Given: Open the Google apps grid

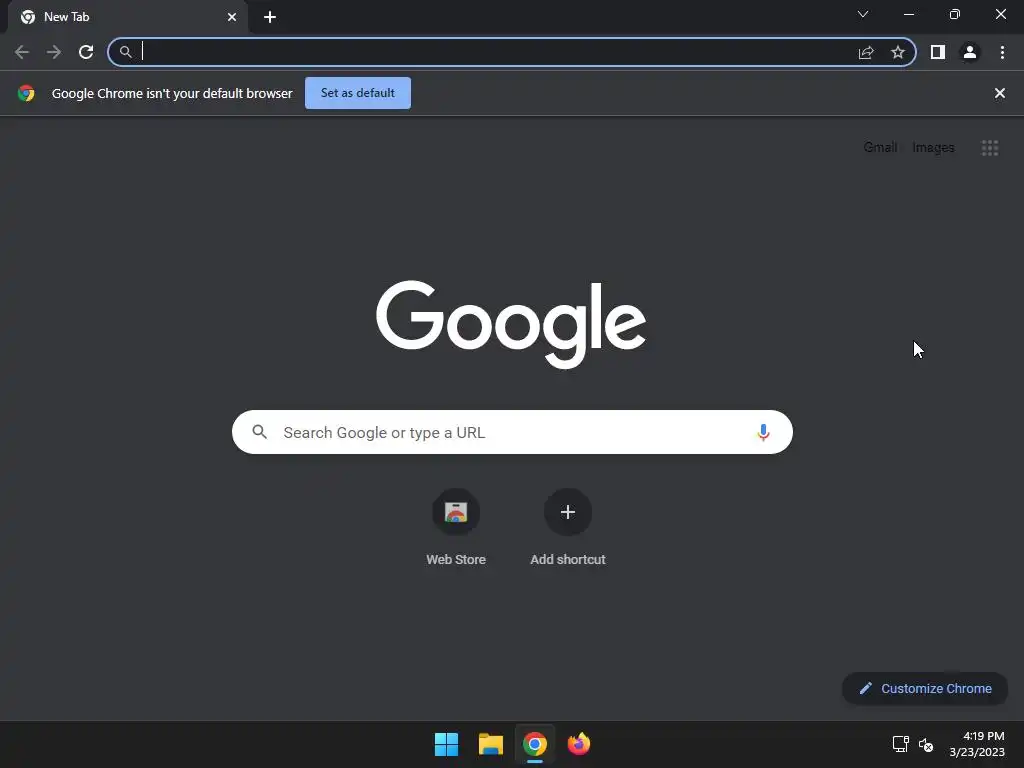Looking at the screenshot, I should coord(990,148).
